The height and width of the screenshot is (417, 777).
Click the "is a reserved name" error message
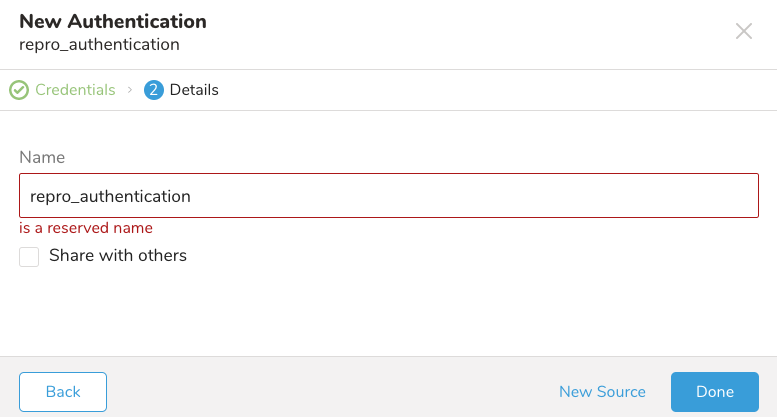coord(86,228)
